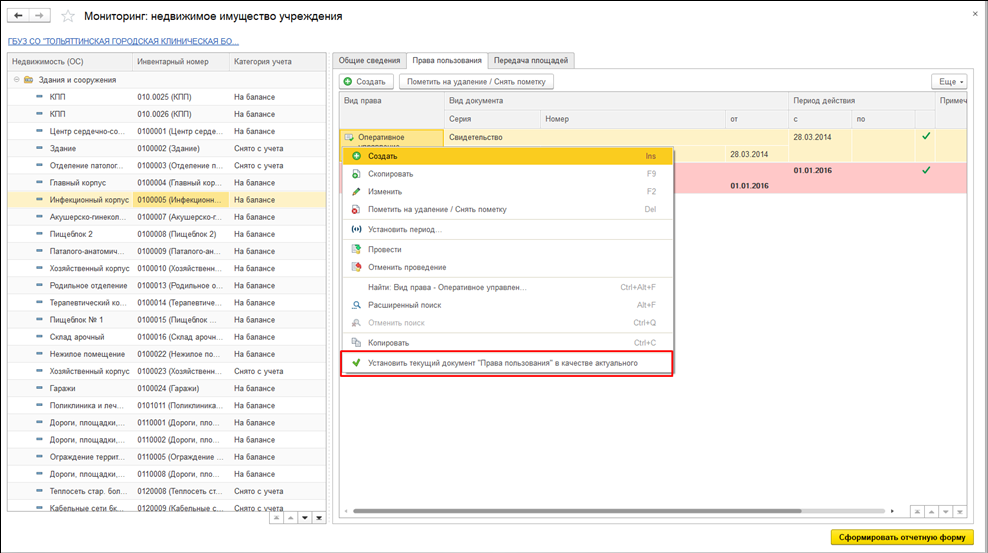The width and height of the screenshot is (988, 553).
Task: Collapse the Здания и сооружения tree group
Action: pos(16,79)
